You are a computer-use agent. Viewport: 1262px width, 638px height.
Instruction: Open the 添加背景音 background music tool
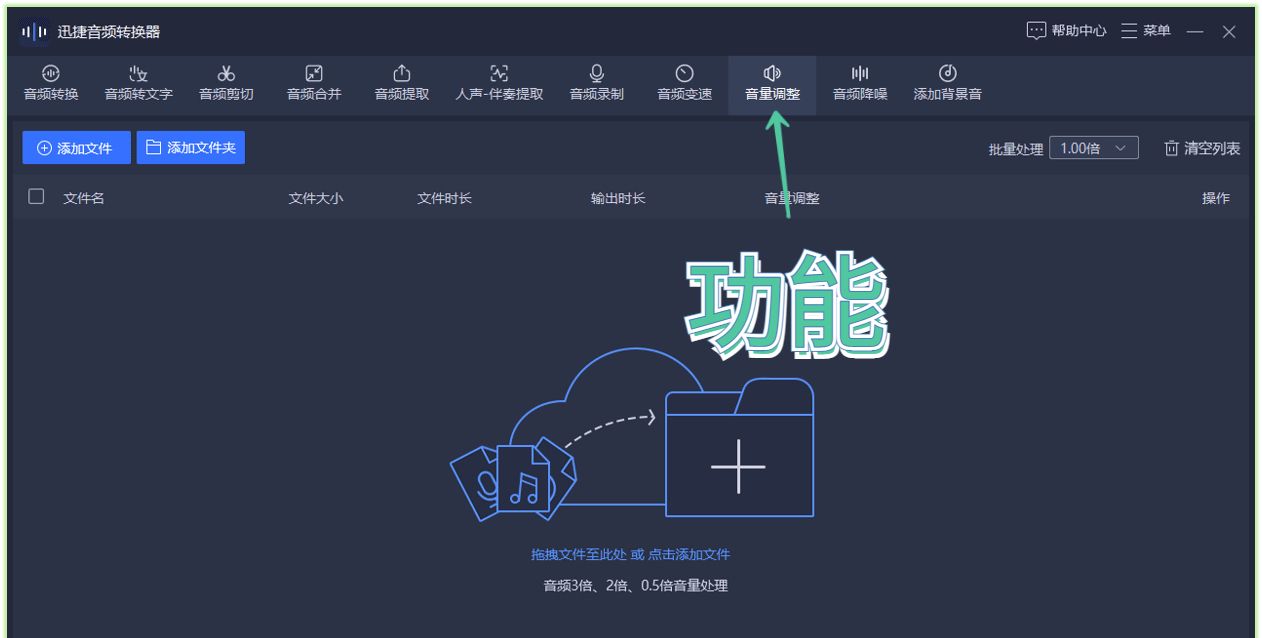pos(948,84)
